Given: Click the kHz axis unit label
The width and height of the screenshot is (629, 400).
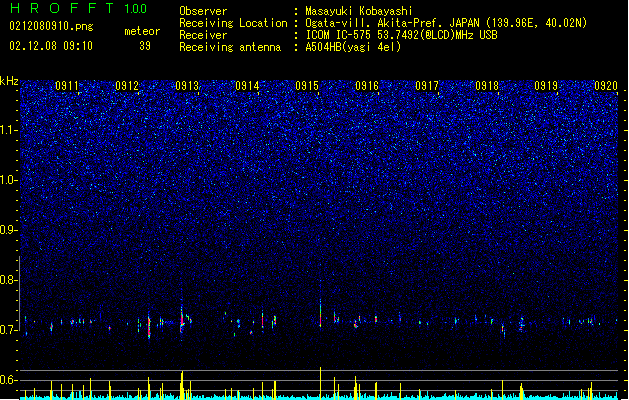Looking at the screenshot, I should [9, 81].
